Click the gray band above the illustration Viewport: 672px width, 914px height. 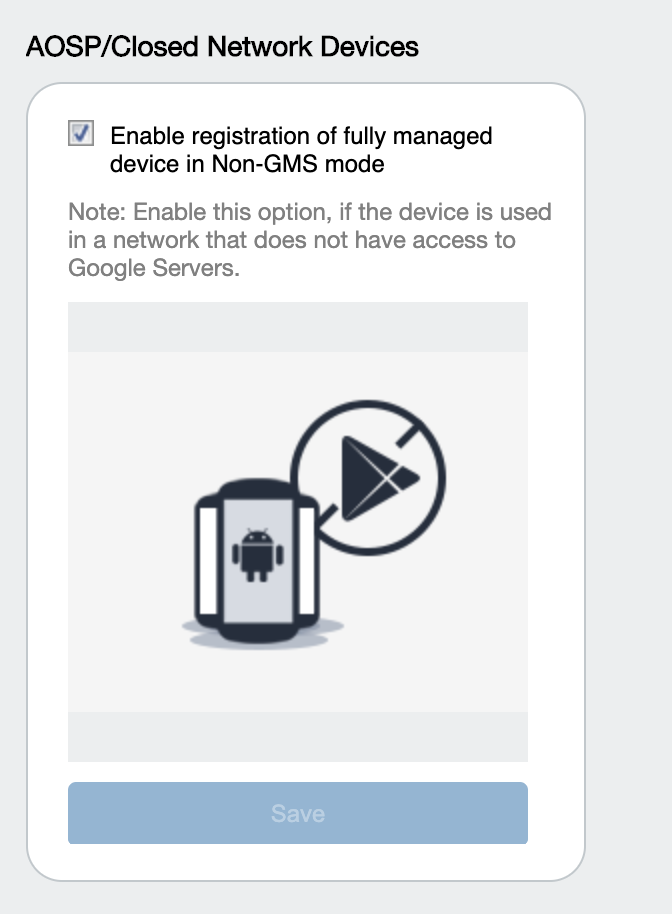point(298,327)
